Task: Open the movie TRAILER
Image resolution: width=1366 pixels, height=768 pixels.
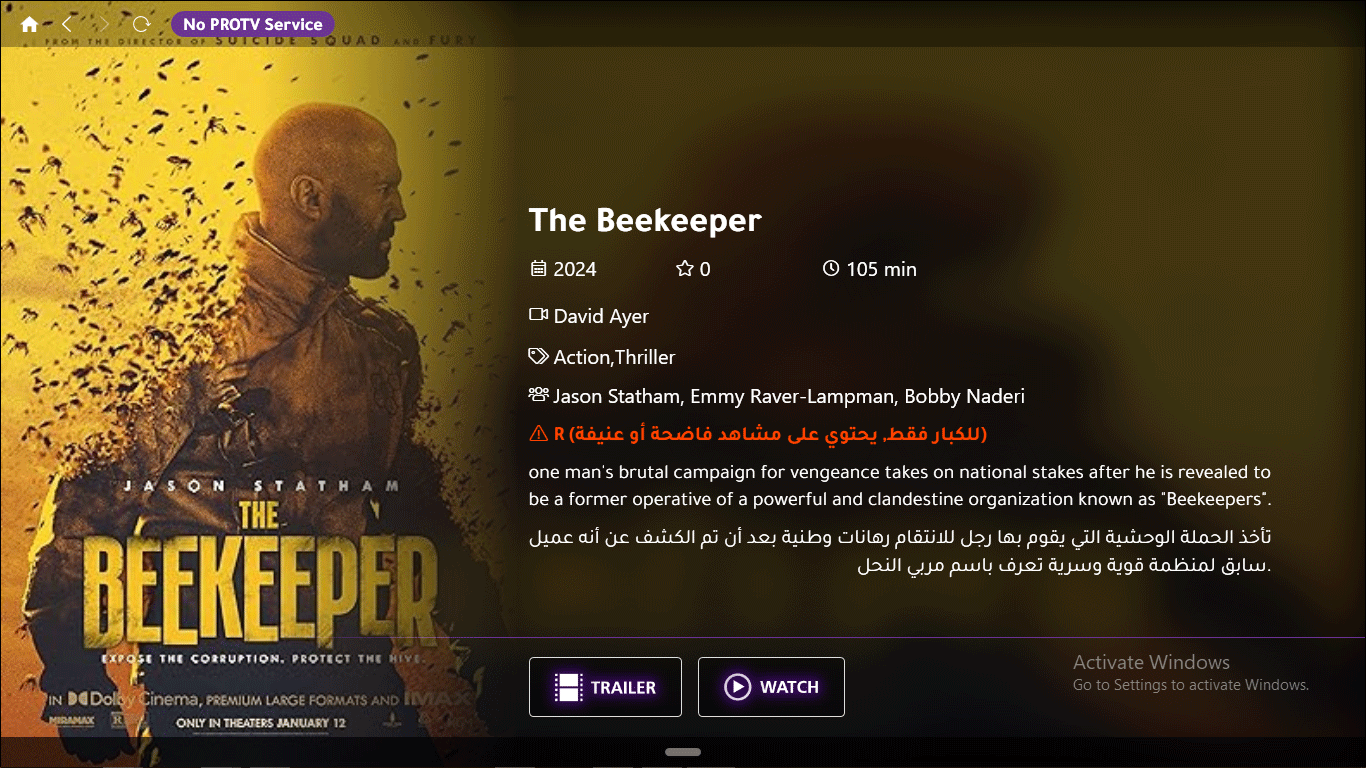Action: click(605, 687)
